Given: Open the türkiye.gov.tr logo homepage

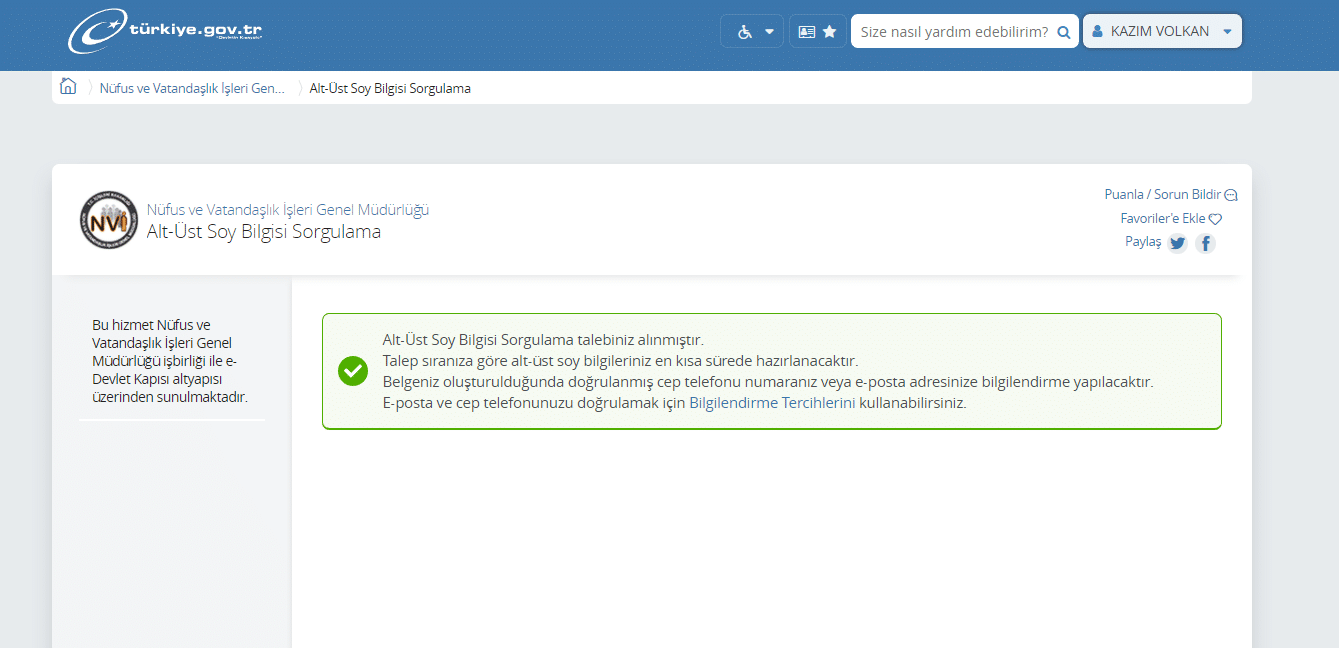Looking at the screenshot, I should point(165,31).
